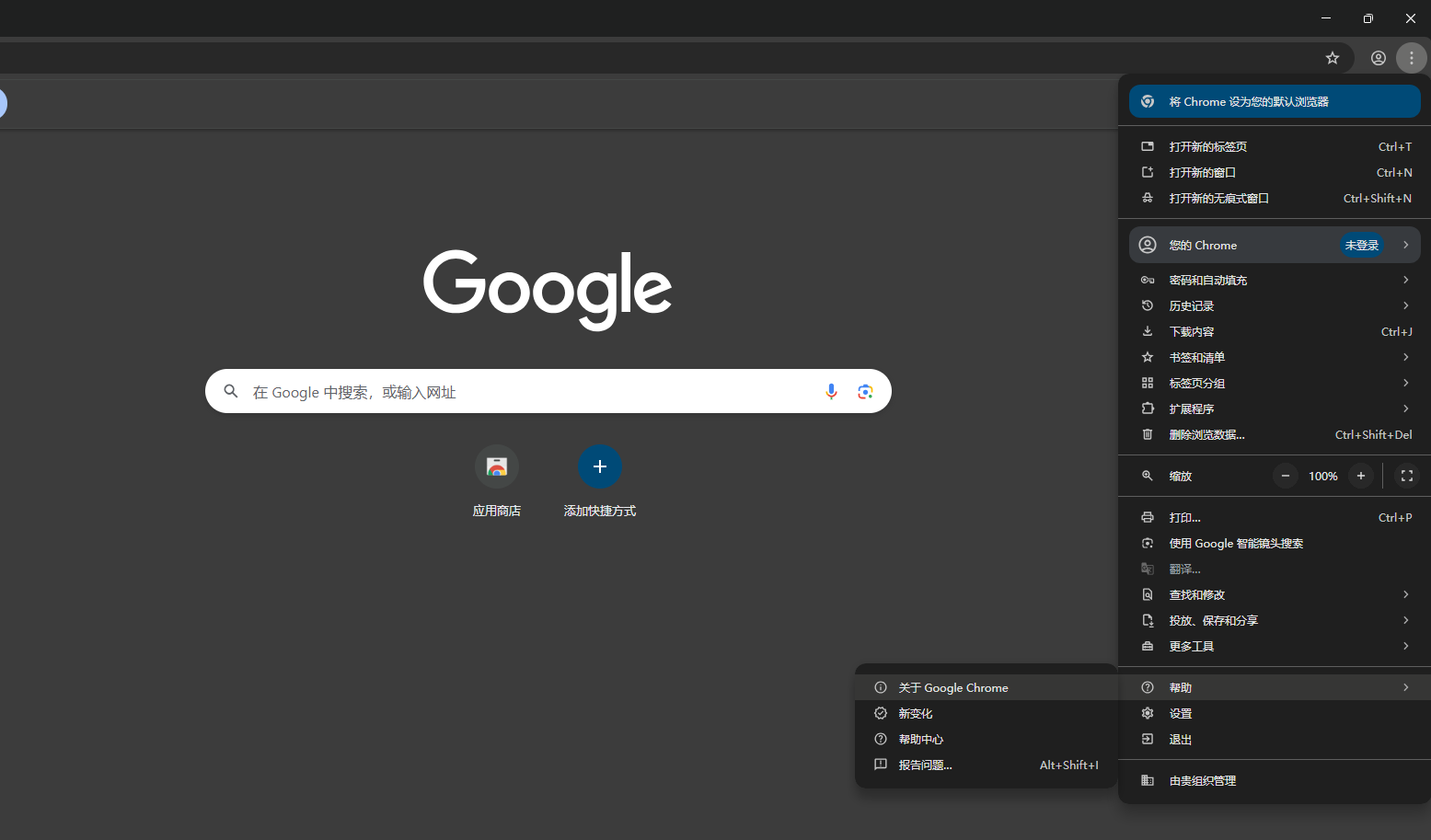Minimize the Chrome window
The height and width of the screenshot is (840, 1431).
(1326, 18)
